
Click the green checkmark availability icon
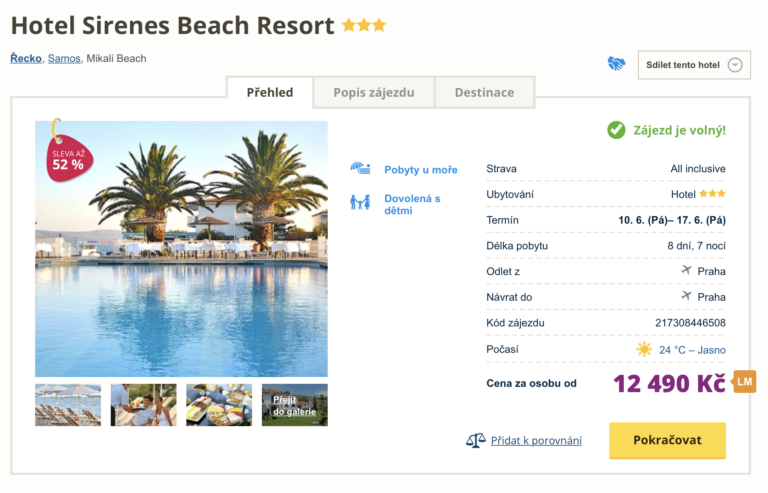tap(616, 130)
